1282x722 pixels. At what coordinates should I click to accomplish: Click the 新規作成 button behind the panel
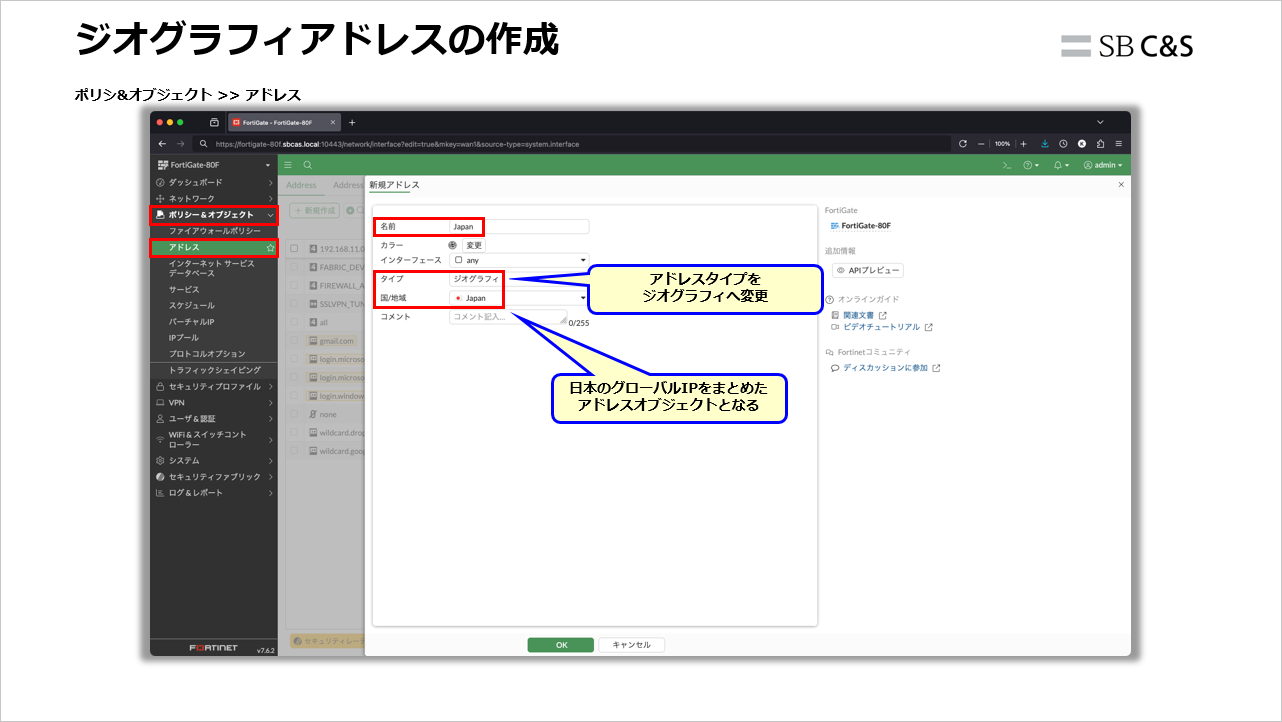(x=315, y=210)
